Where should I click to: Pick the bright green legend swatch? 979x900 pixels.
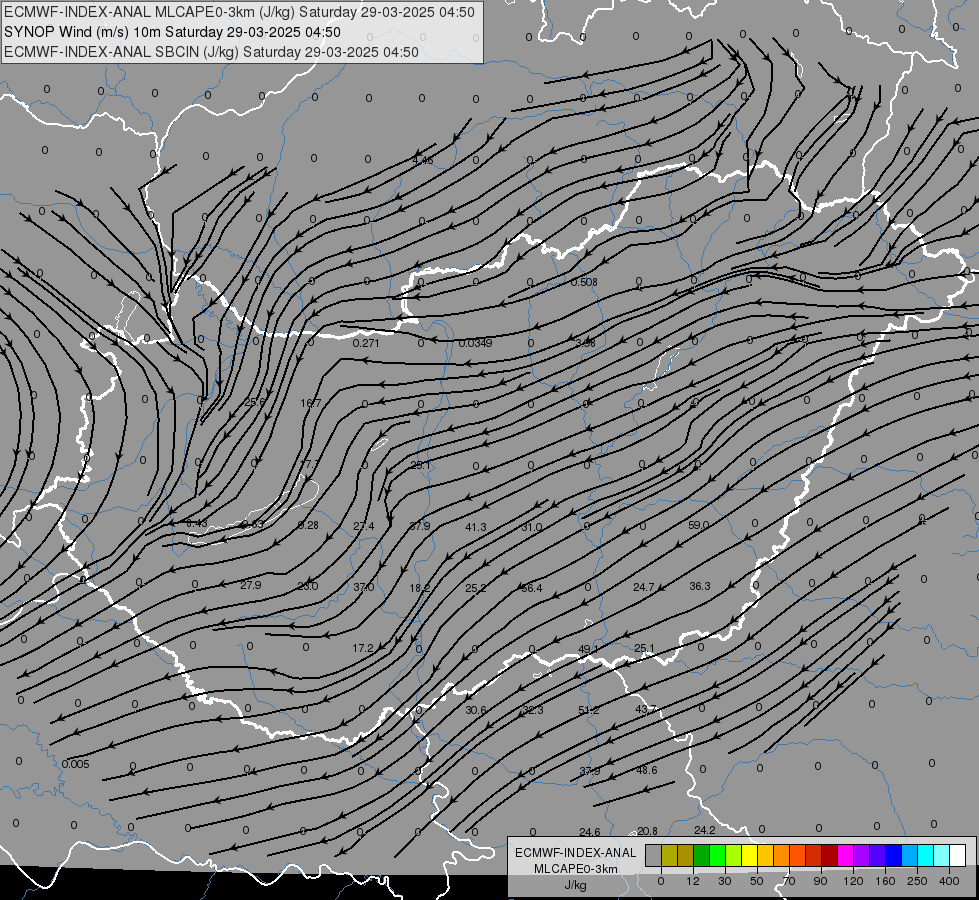pos(718,855)
